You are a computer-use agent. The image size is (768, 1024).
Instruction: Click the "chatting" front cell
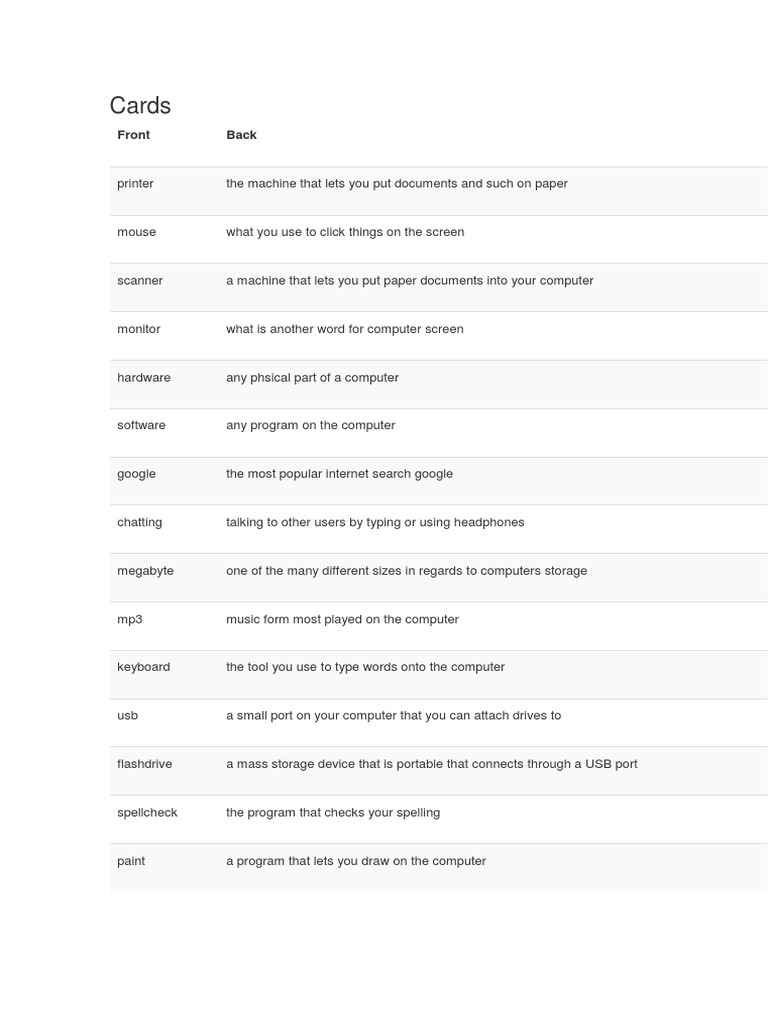139,522
